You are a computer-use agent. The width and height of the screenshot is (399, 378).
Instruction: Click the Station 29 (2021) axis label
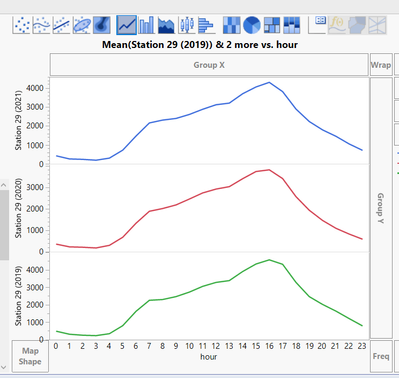[18, 120]
